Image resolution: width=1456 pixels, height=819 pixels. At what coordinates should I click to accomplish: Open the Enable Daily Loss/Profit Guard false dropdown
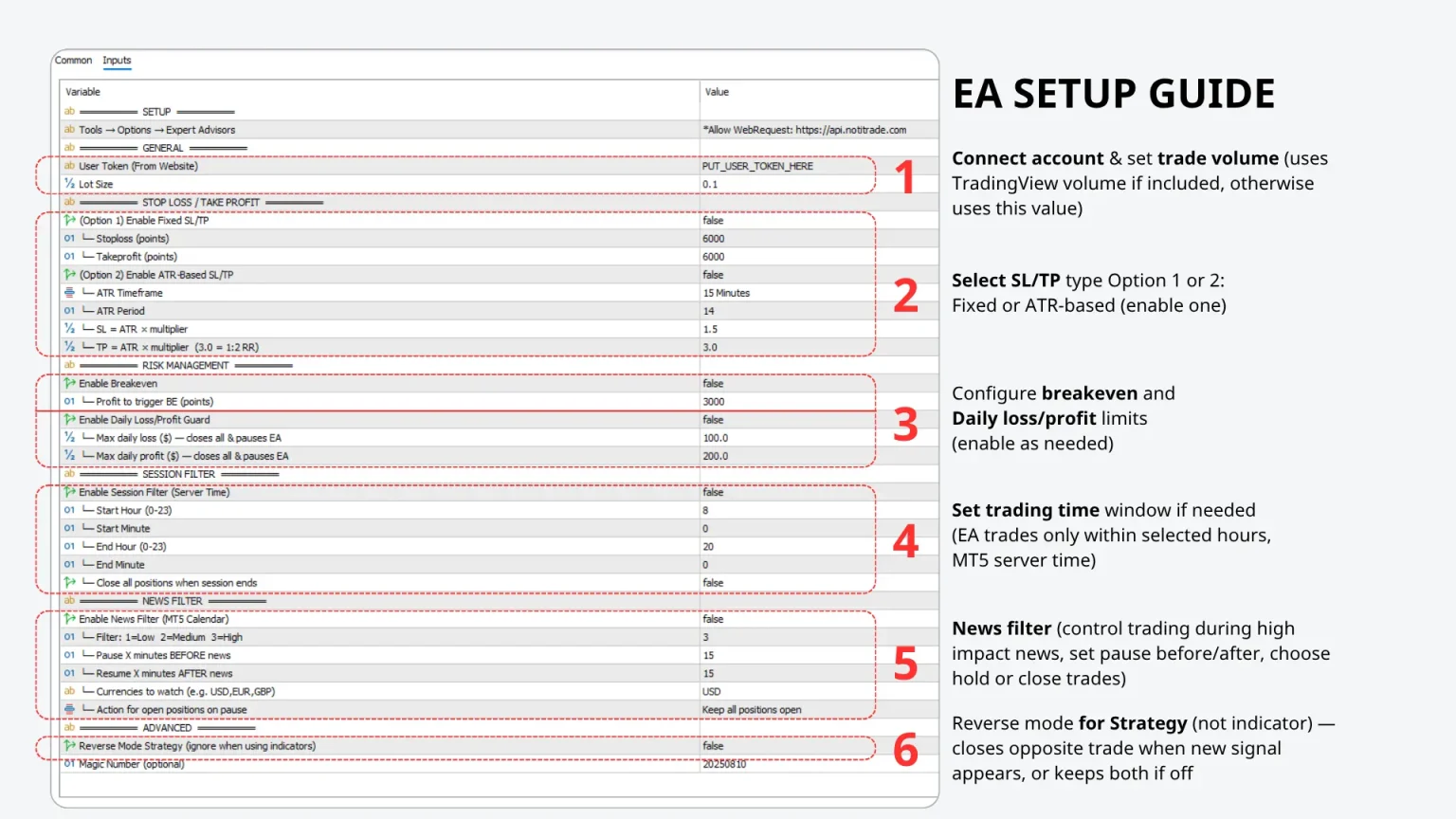713,420
